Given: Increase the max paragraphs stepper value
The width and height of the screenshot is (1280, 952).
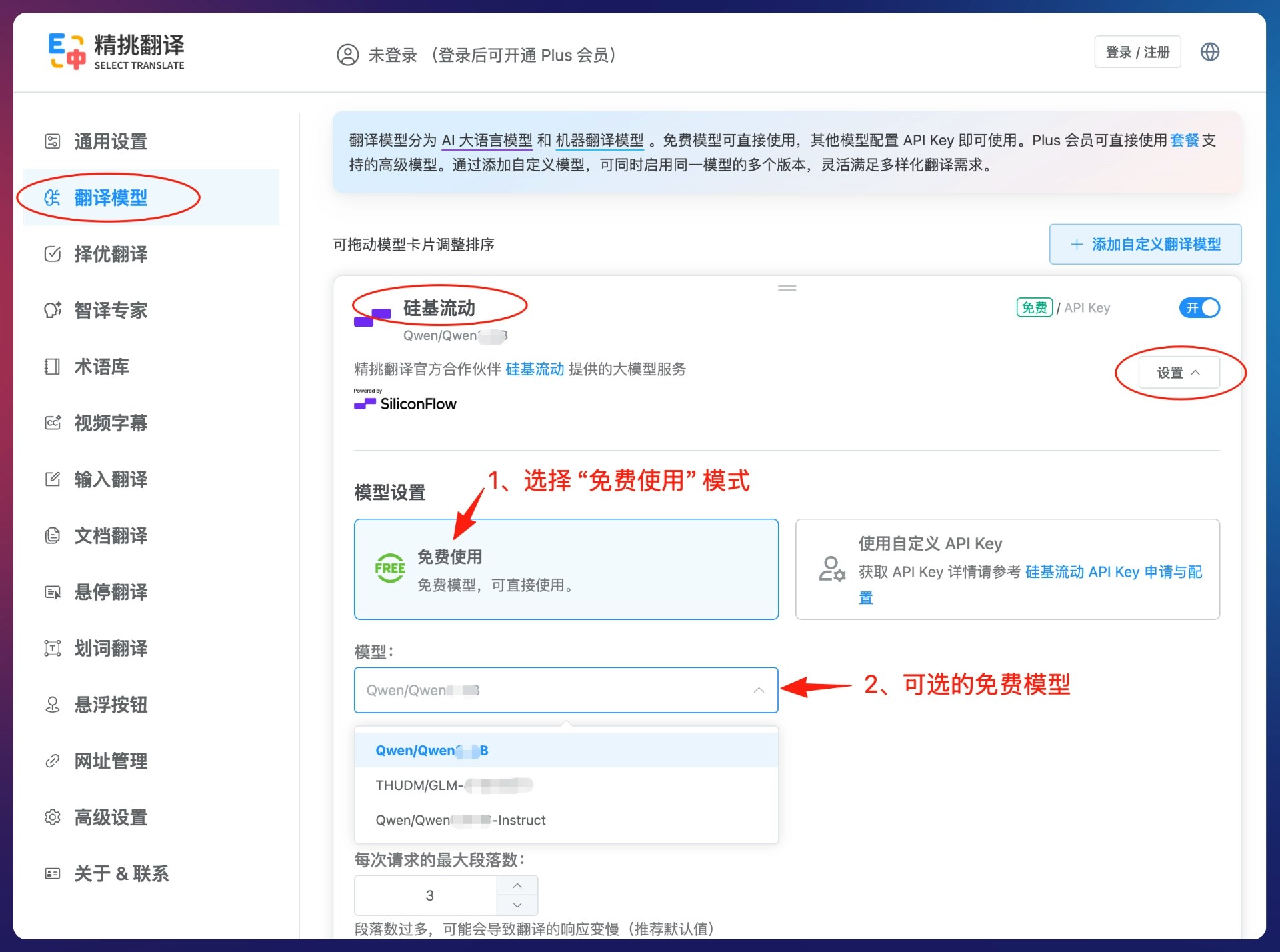Looking at the screenshot, I should (x=517, y=885).
